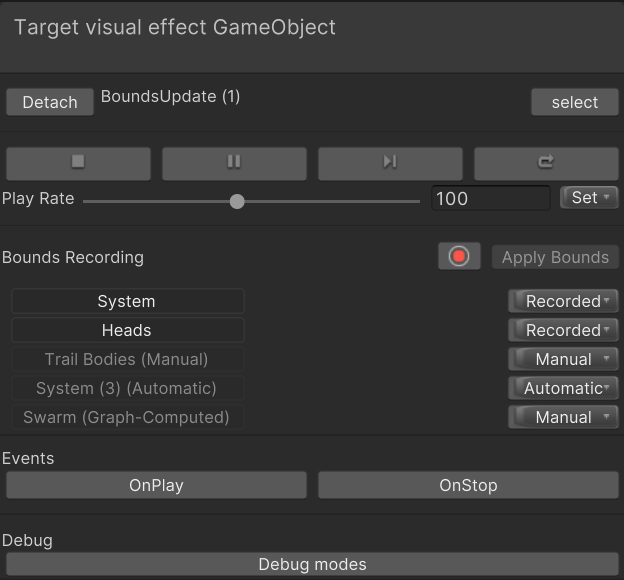Toggle the System bounds selection
Image resolution: width=624 pixels, height=580 pixels.
click(x=127, y=301)
